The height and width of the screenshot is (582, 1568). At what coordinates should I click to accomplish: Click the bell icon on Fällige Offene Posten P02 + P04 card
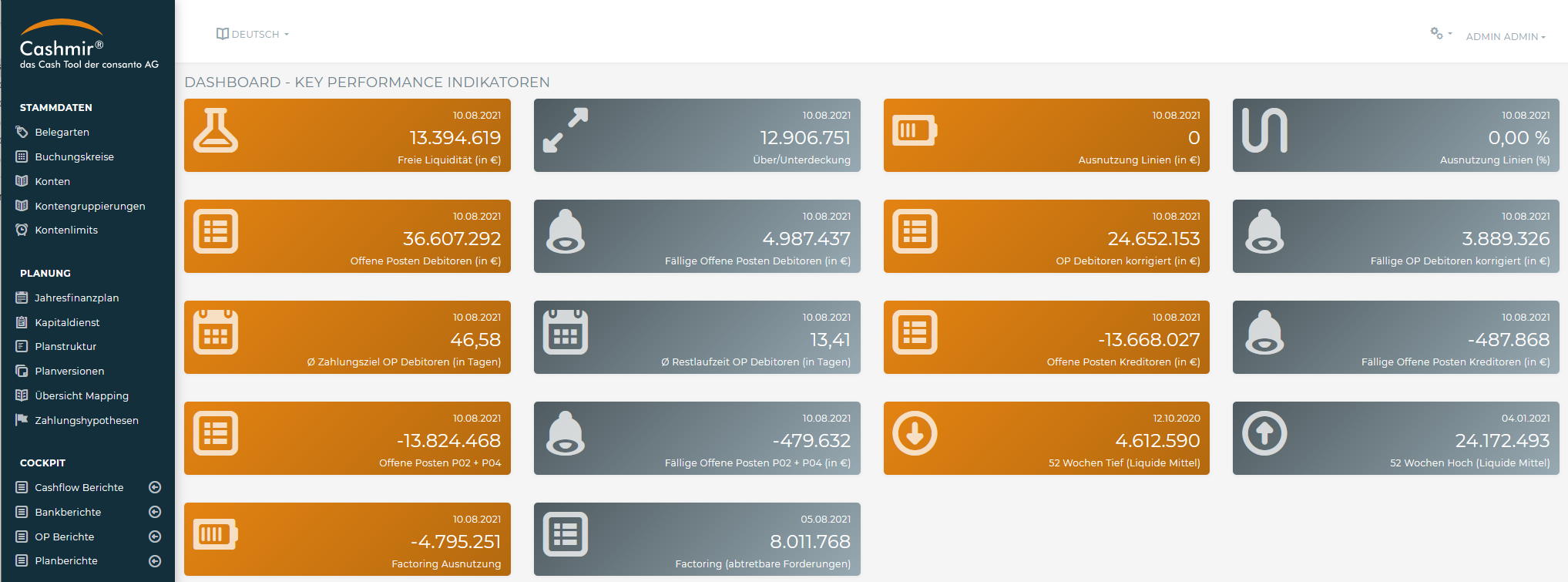(x=566, y=433)
